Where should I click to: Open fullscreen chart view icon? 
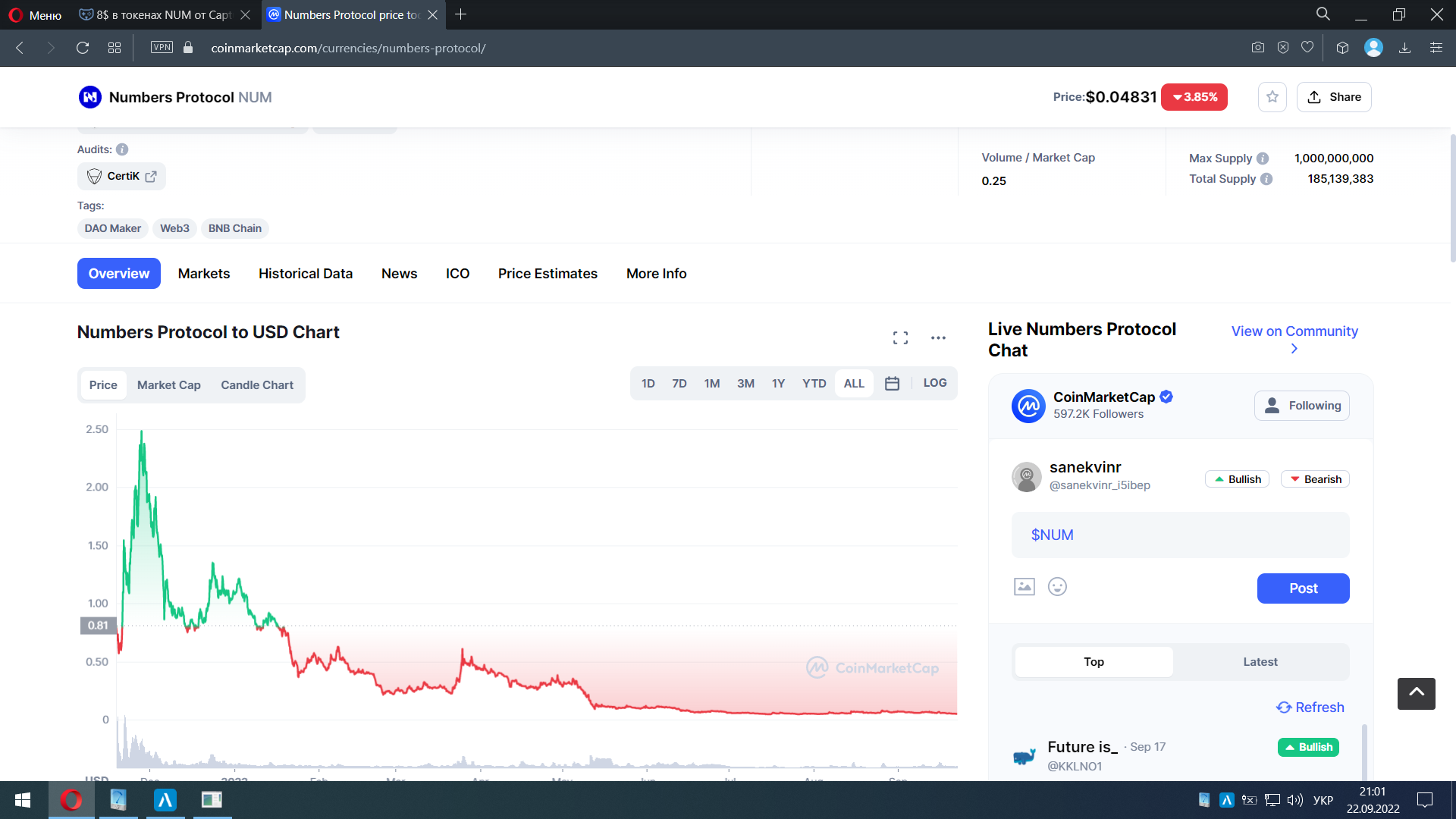click(x=900, y=338)
